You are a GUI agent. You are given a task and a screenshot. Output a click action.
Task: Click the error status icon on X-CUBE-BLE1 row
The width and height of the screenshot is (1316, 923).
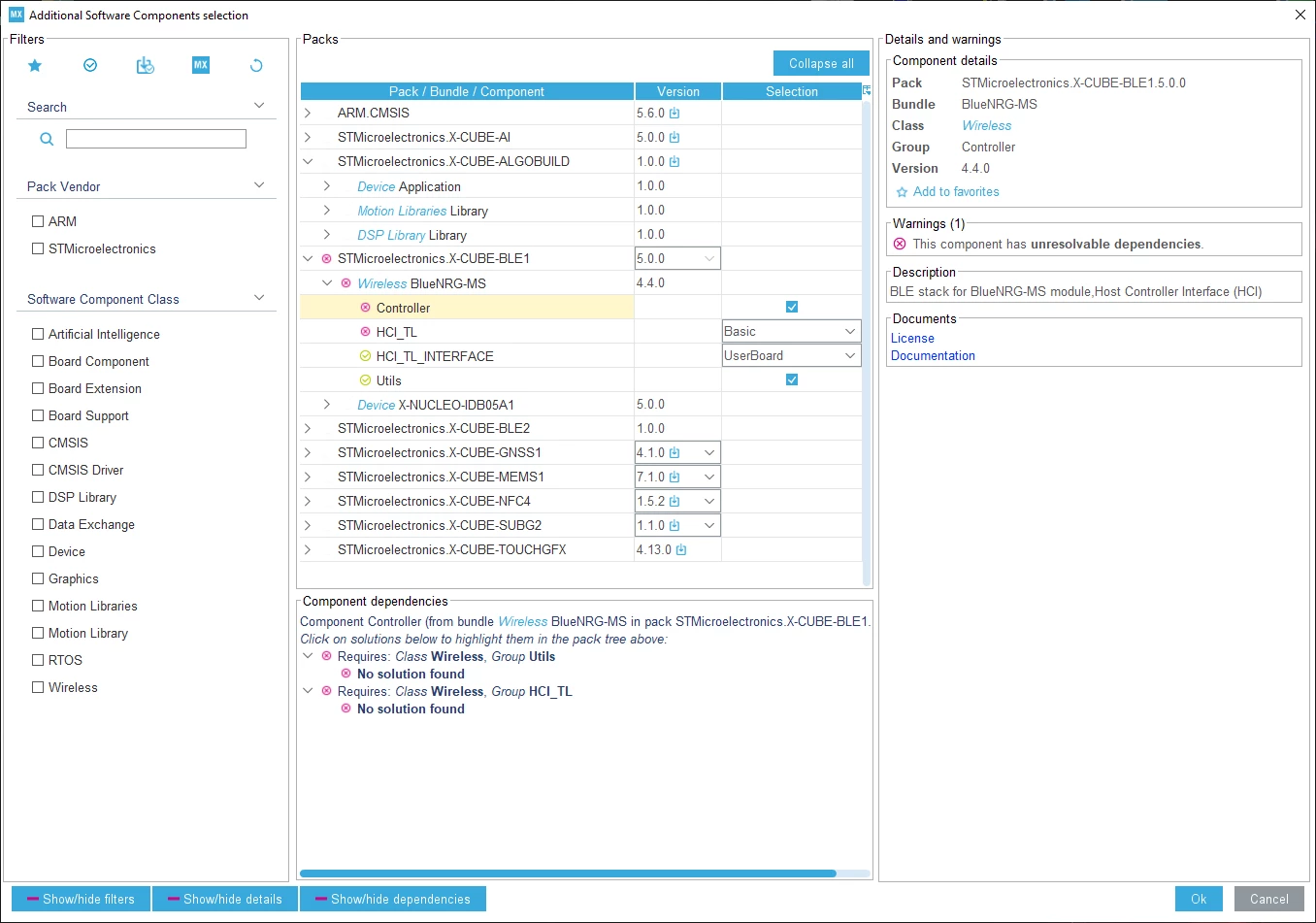point(327,259)
